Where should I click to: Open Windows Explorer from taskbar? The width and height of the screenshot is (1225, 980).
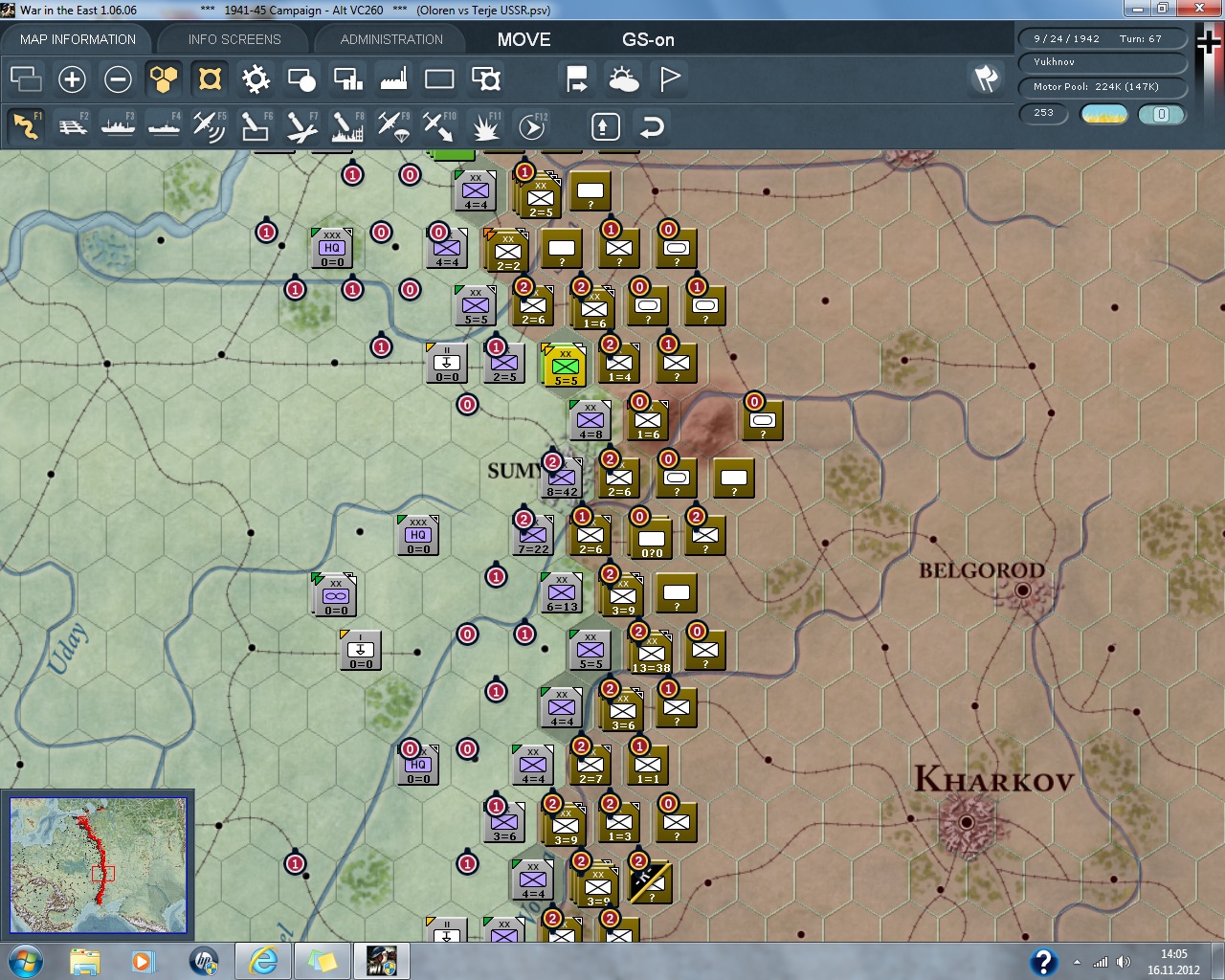coord(84,961)
